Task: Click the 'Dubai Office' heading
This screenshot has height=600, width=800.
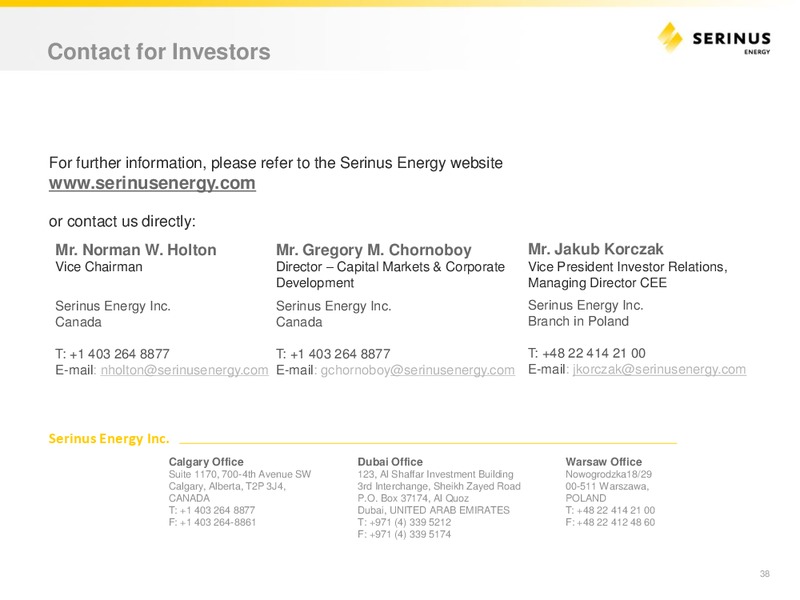Action: 390,462
